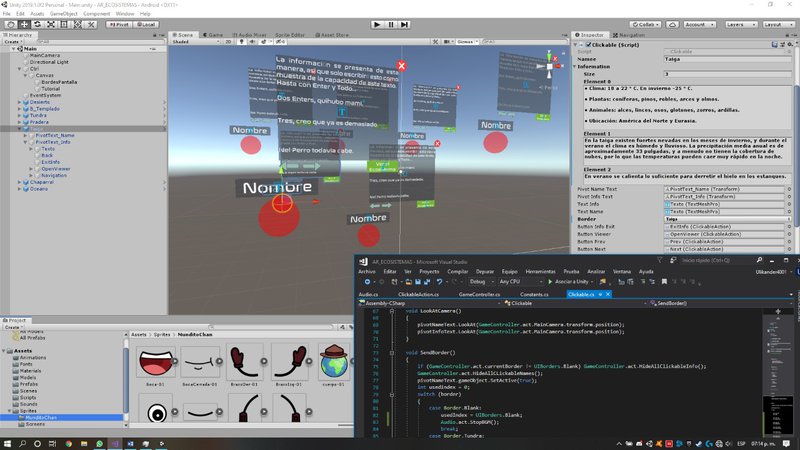The height and width of the screenshot is (450, 800).
Task: Click the Size input field in Inspector
Action: (725, 74)
